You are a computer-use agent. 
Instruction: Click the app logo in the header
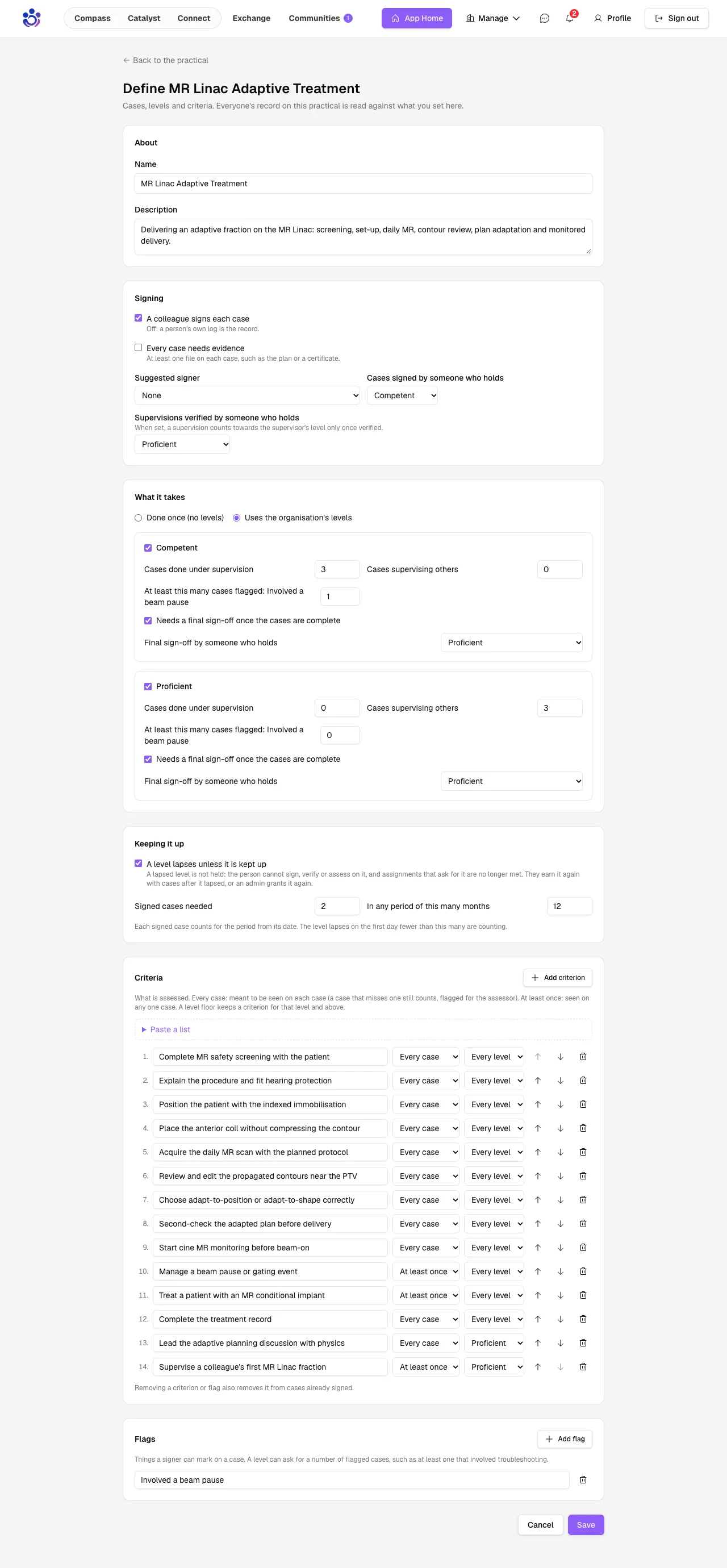32,18
